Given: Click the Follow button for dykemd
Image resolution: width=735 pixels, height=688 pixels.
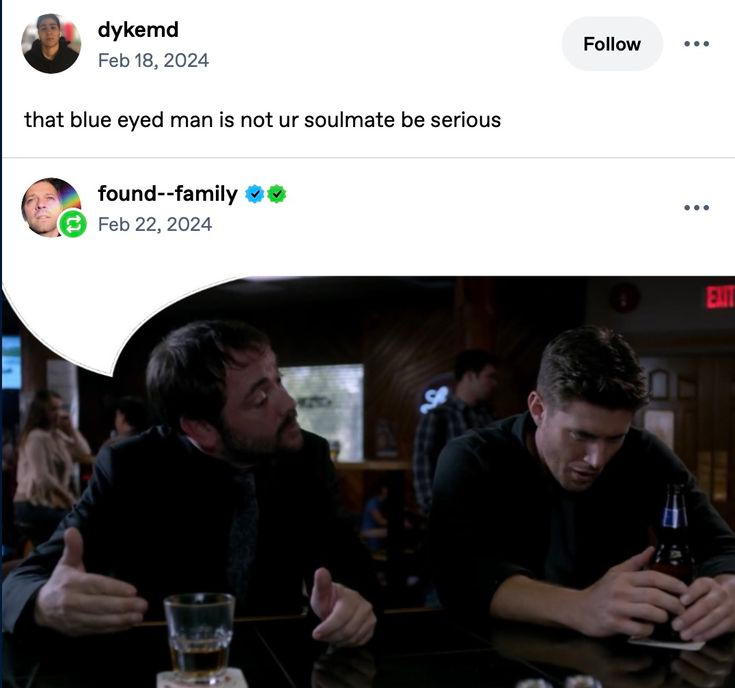Looking at the screenshot, I should click(x=612, y=44).
